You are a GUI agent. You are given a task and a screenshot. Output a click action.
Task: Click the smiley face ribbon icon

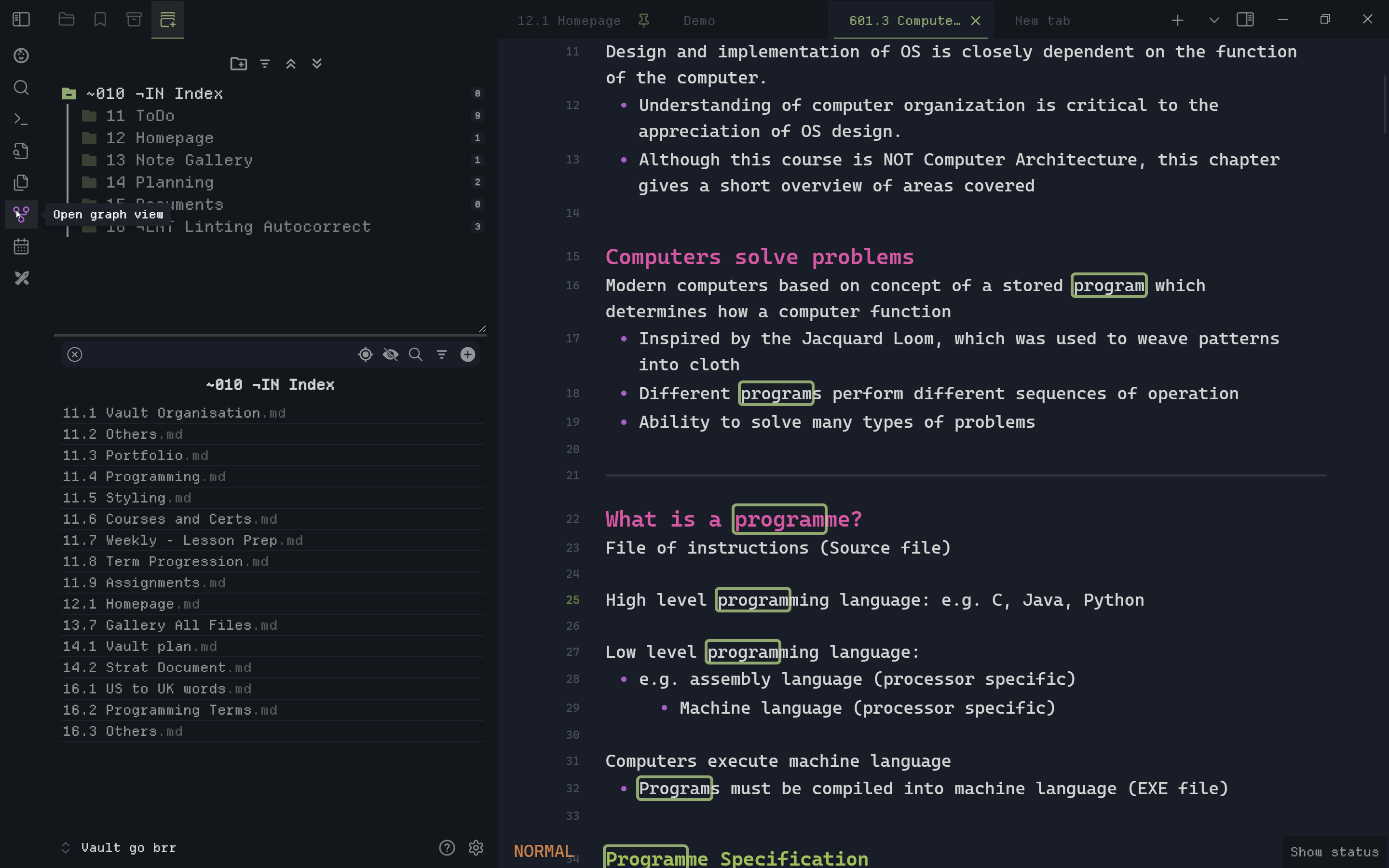(x=21, y=55)
